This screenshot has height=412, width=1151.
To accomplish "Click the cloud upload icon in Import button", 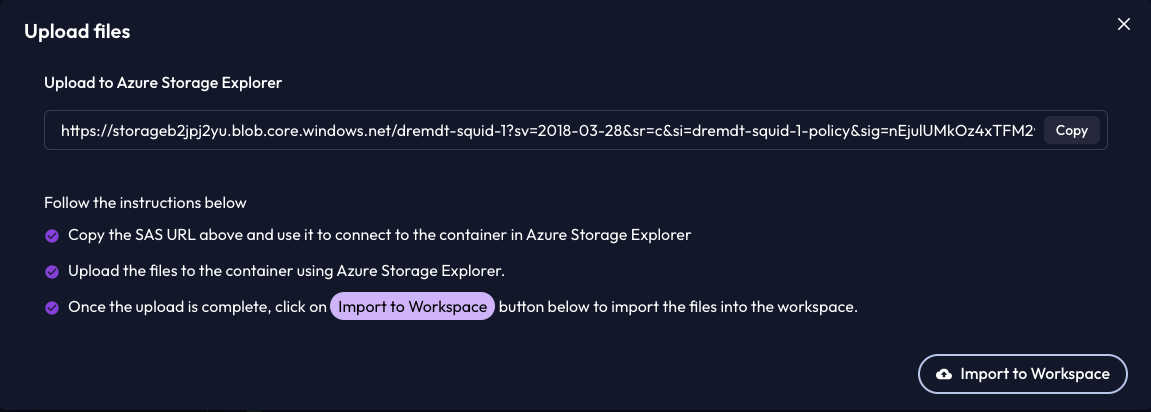I will click(944, 375).
